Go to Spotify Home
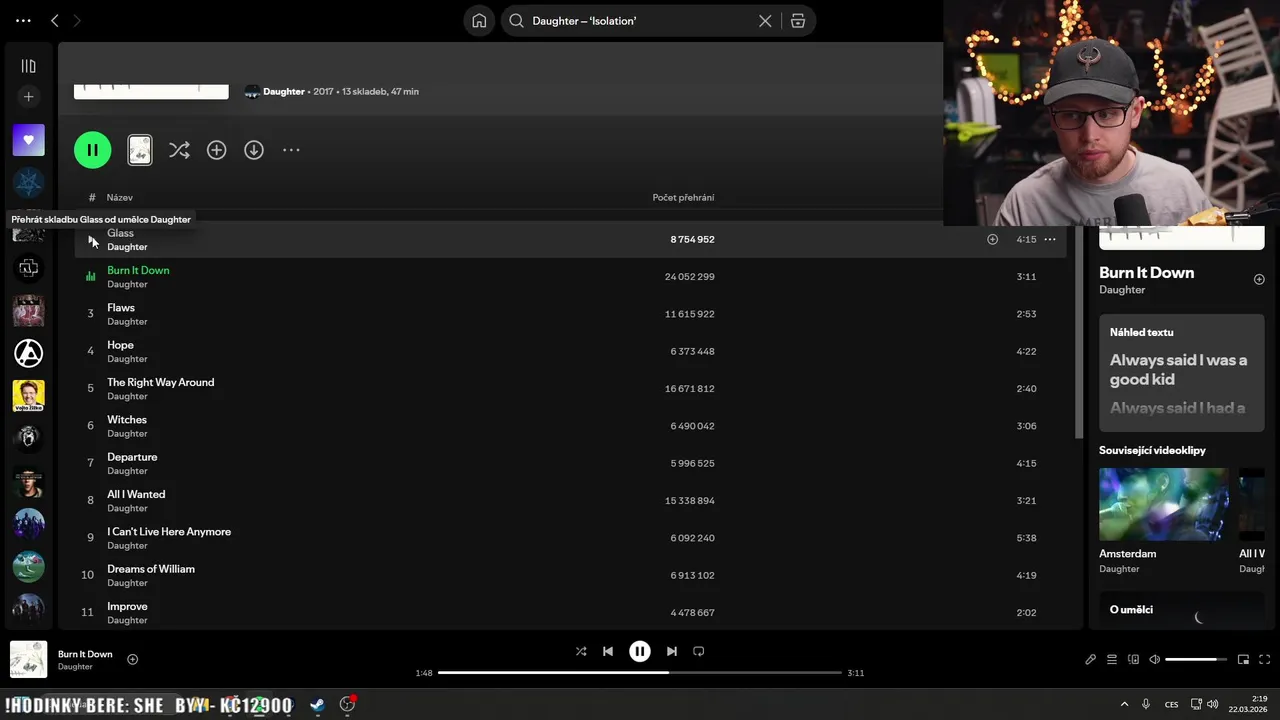 [x=479, y=21]
